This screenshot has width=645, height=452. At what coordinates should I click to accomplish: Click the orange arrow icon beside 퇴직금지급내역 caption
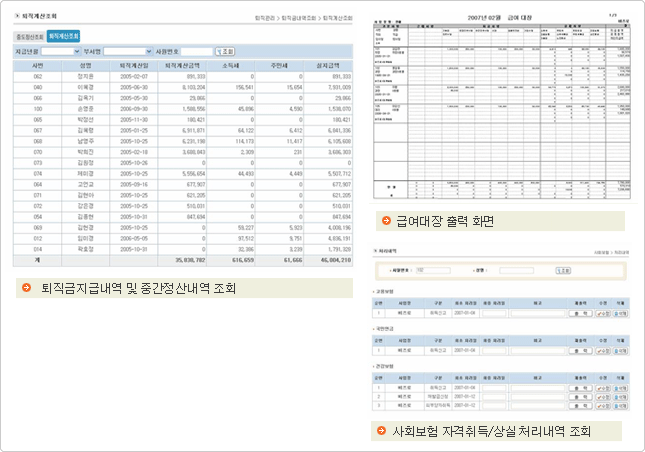pos(25,289)
